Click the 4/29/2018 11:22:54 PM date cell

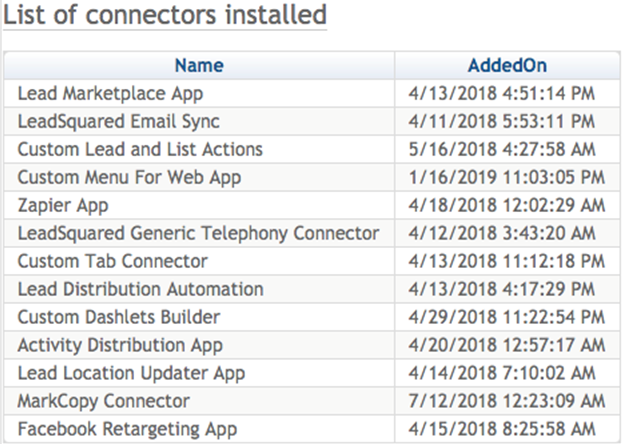[x=507, y=318]
